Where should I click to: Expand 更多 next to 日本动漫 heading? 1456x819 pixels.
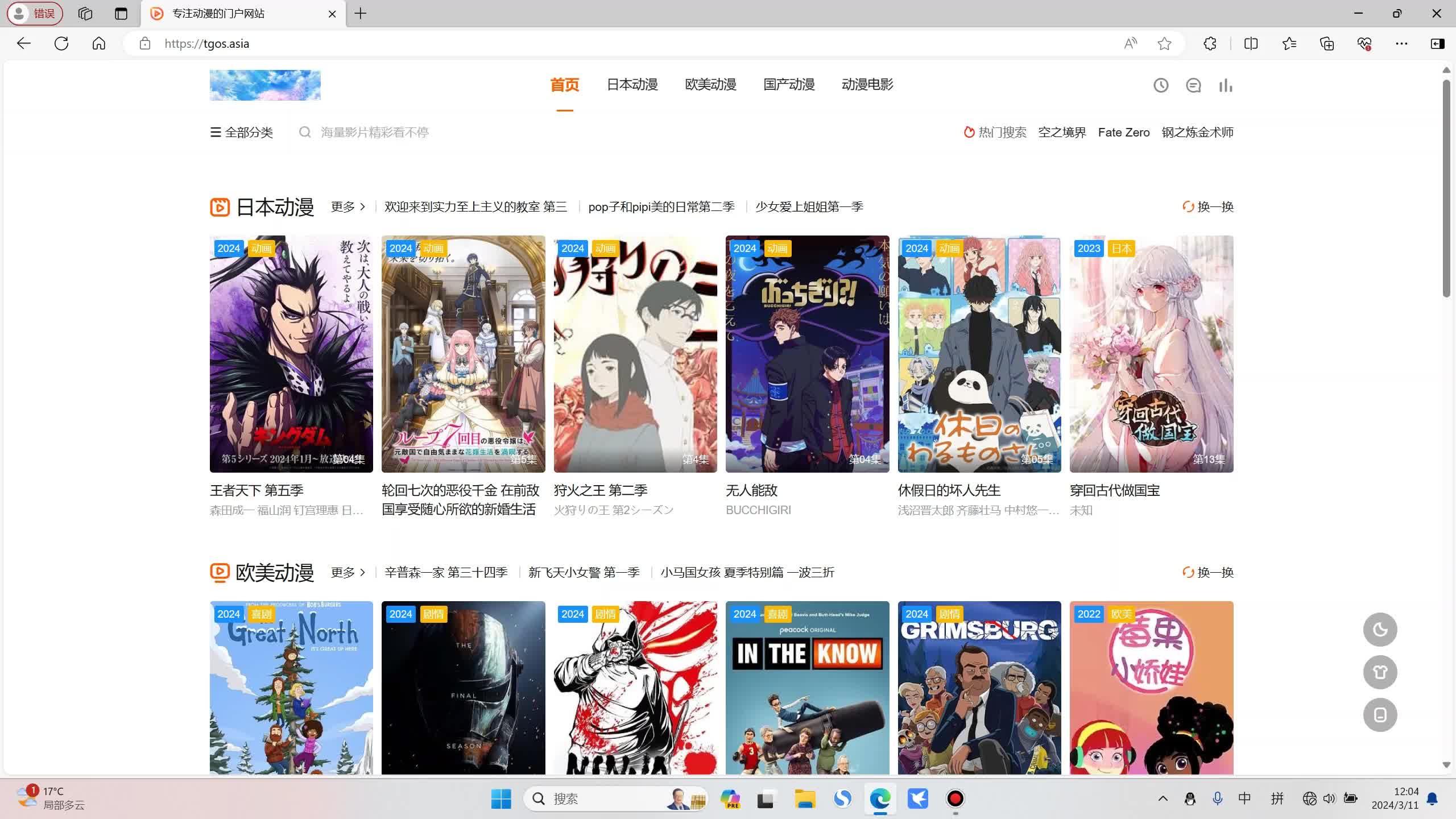[x=348, y=206]
